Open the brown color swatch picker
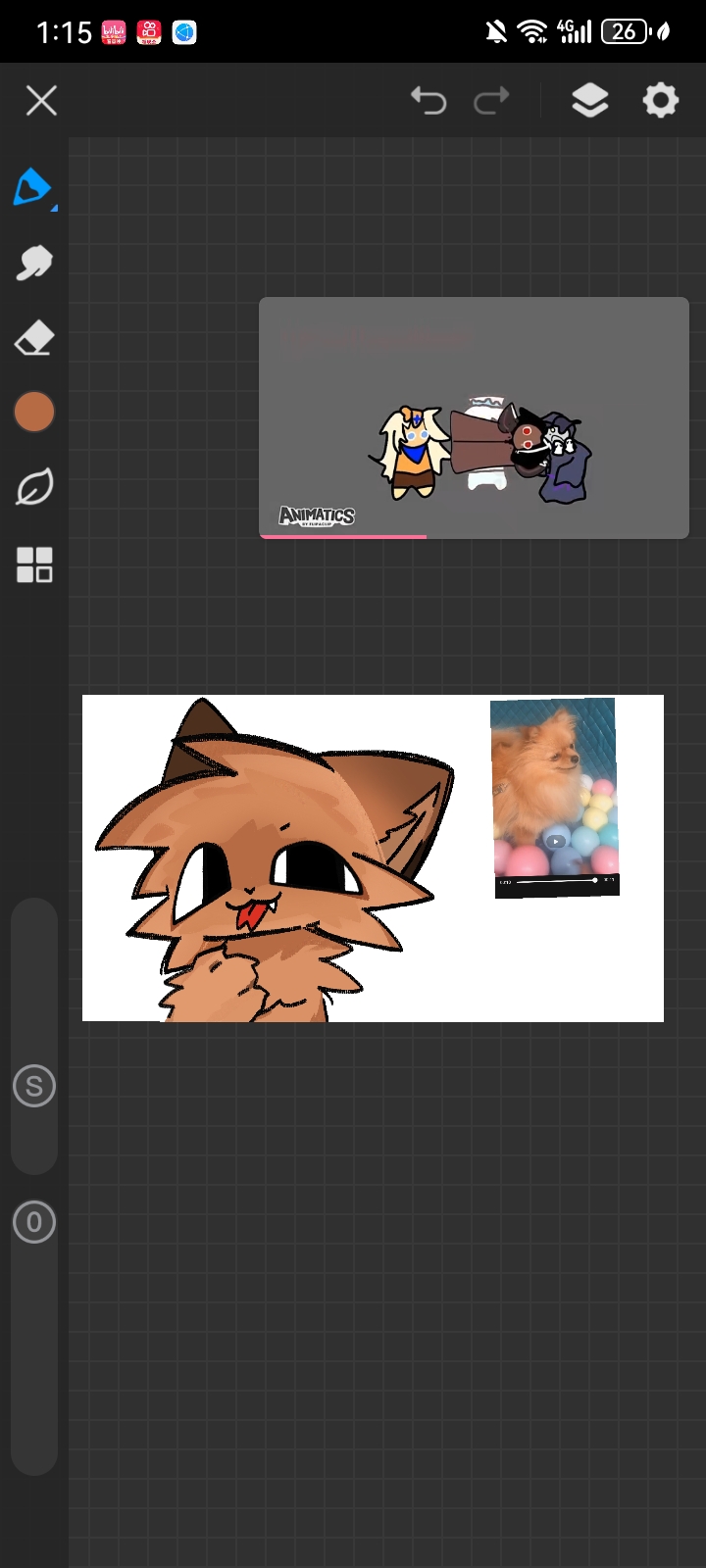The height and width of the screenshot is (1568, 706). tap(34, 413)
